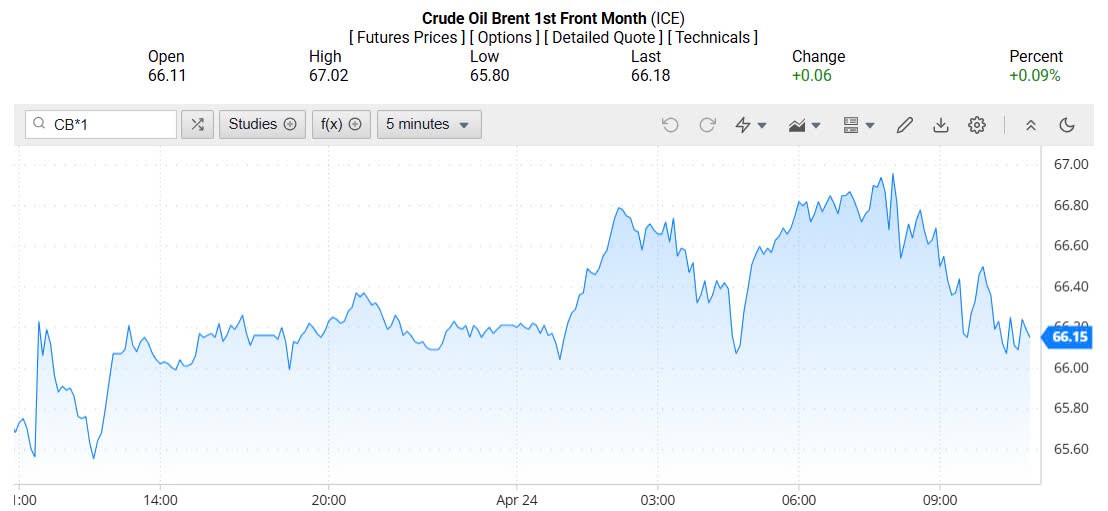Image resolution: width=1108 pixels, height=511 pixels.
Task: Navigate to the Technicals link
Action: [x=713, y=37]
